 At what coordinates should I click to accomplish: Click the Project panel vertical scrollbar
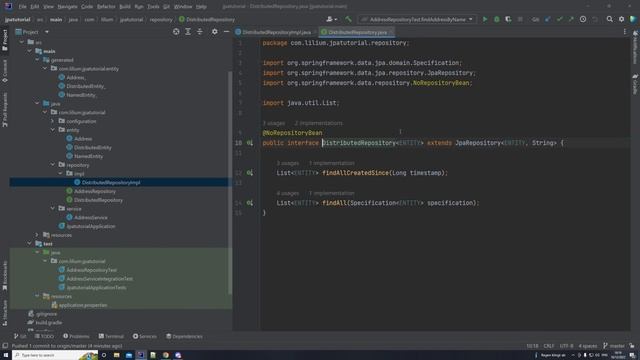click(229, 182)
